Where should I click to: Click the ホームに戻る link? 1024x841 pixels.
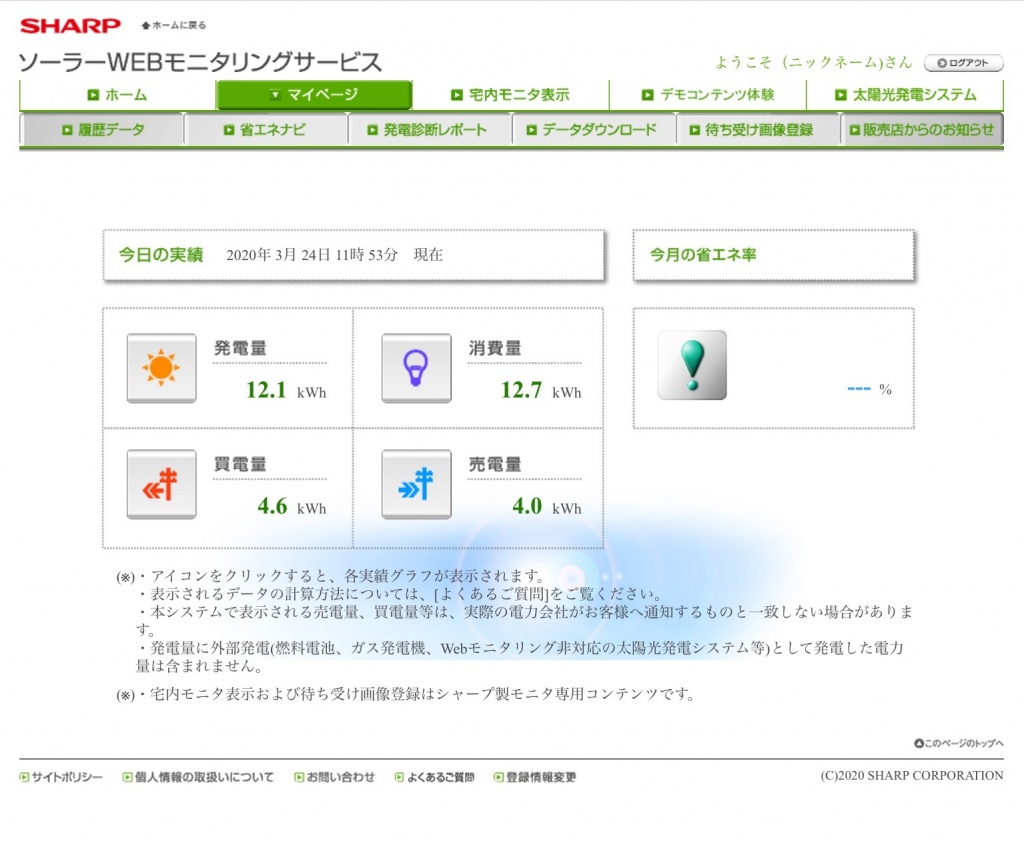(174, 25)
